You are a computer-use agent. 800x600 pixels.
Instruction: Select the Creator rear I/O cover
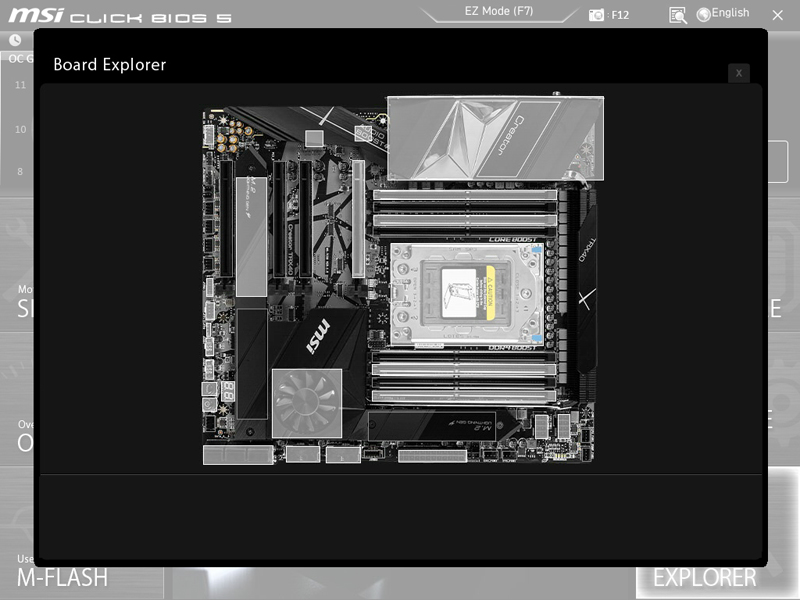pyautogui.click(x=495, y=138)
